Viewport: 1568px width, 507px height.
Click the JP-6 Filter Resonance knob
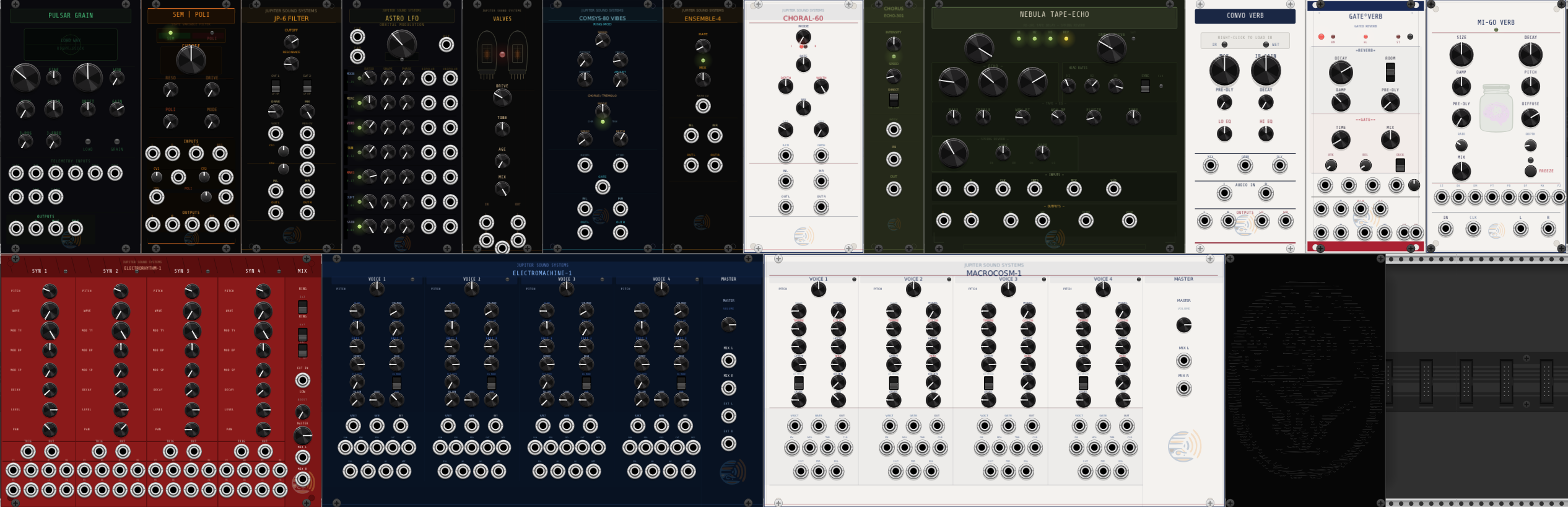[291, 63]
